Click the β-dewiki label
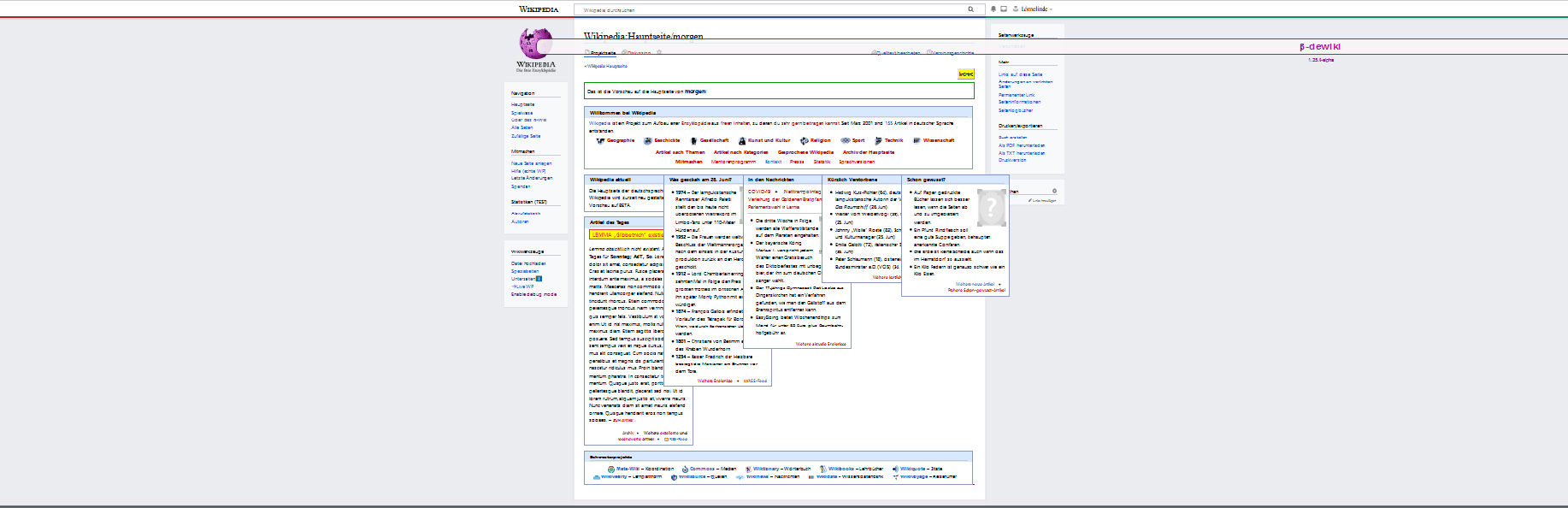The width and height of the screenshot is (1568, 508). click(1320, 47)
